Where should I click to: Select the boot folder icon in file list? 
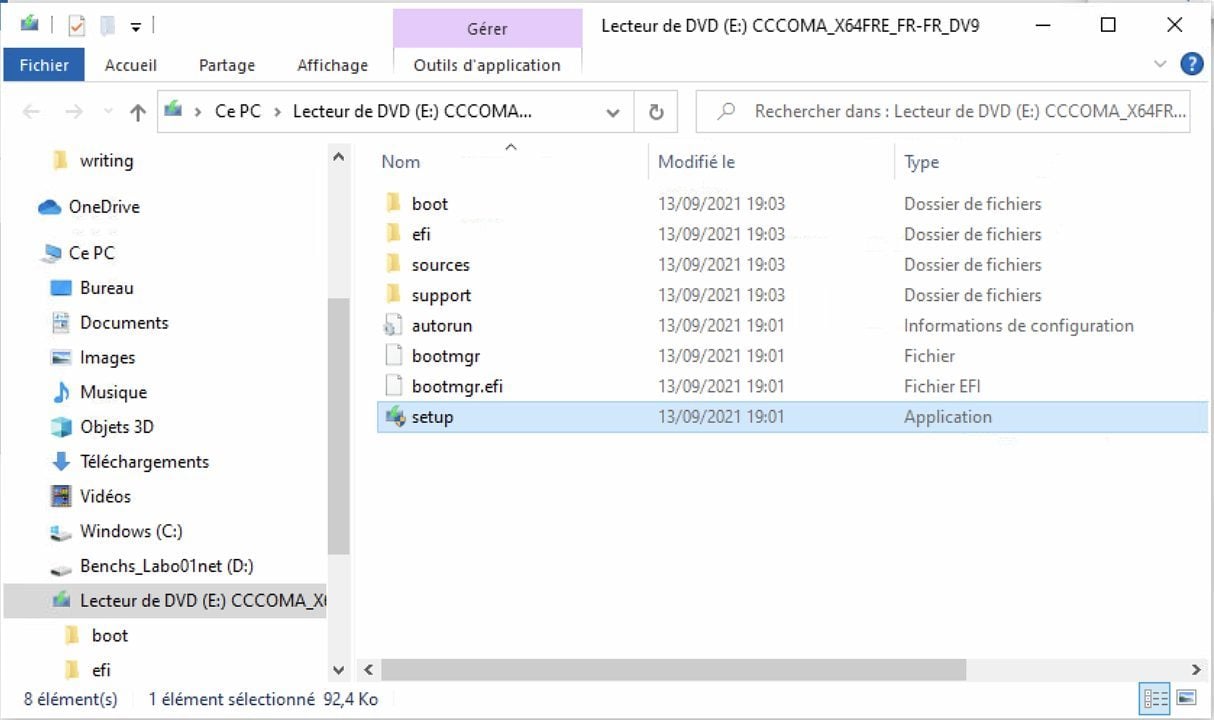[x=393, y=203]
